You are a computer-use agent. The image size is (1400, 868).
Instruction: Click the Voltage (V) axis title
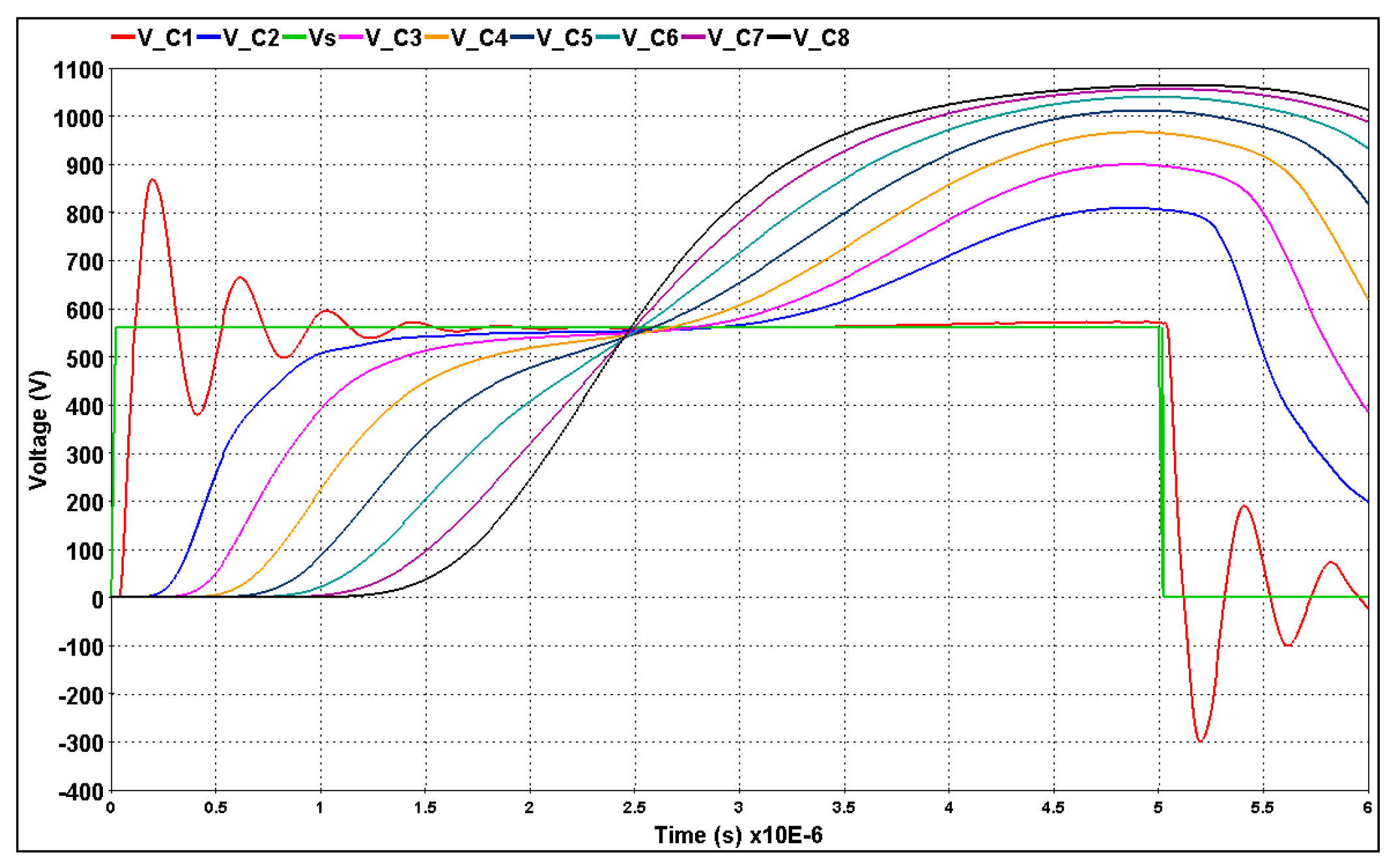click(39, 430)
